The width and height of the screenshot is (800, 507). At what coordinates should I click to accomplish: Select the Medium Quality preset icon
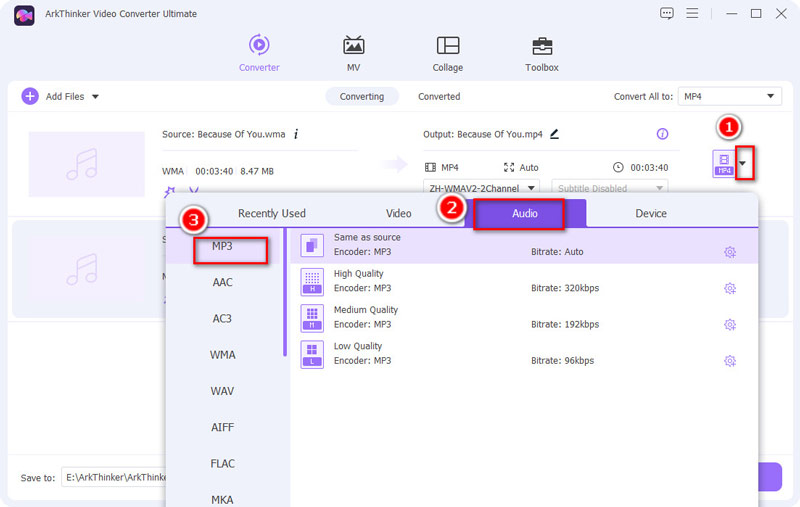[312, 318]
